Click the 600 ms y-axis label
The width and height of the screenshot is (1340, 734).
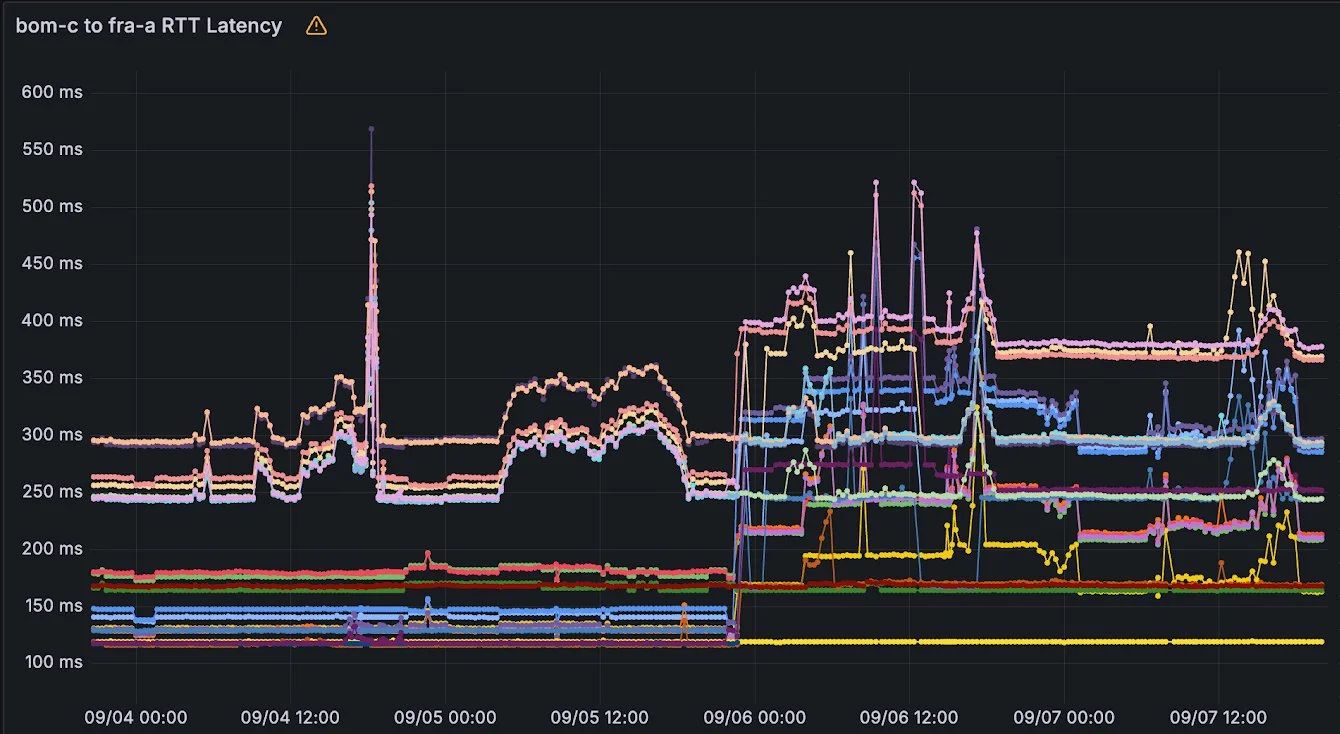52,92
